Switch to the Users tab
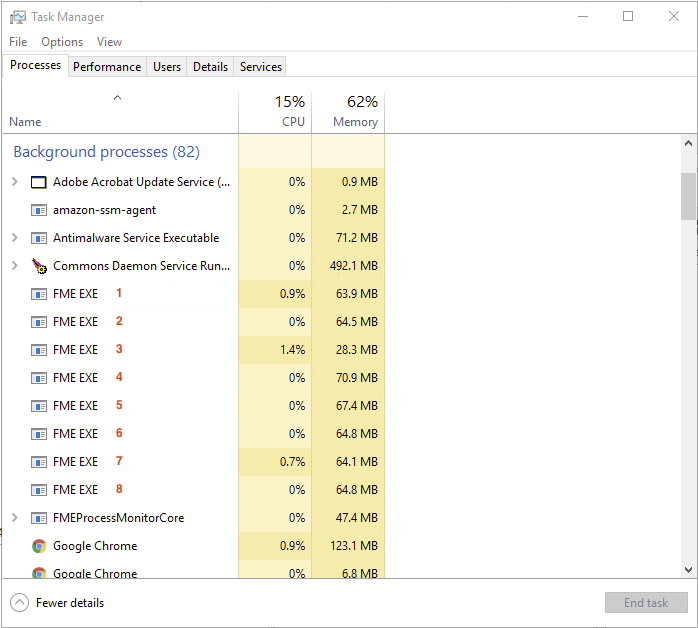Screen dimensions: 698x628 click(167, 67)
